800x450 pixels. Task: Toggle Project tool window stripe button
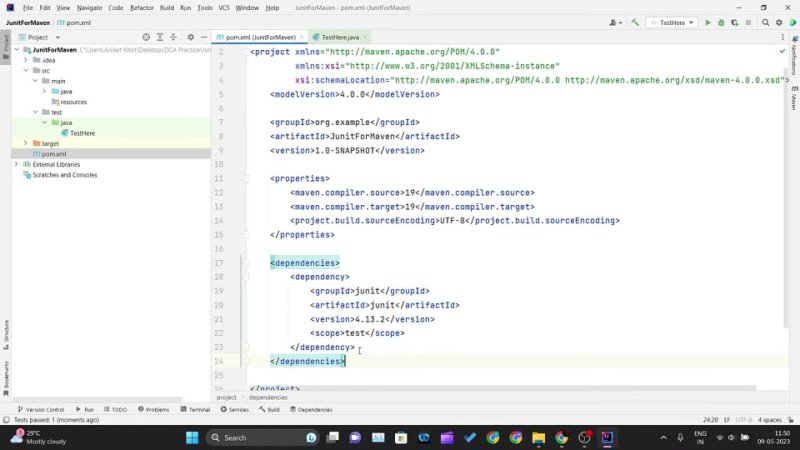coord(6,46)
